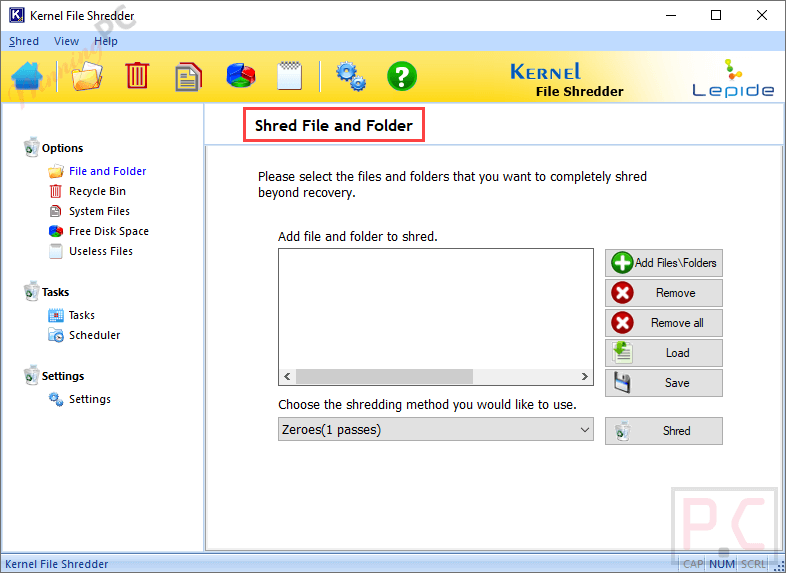Open Scheduler in sidebar
Viewport: 786px width, 573px height.
tap(94, 335)
